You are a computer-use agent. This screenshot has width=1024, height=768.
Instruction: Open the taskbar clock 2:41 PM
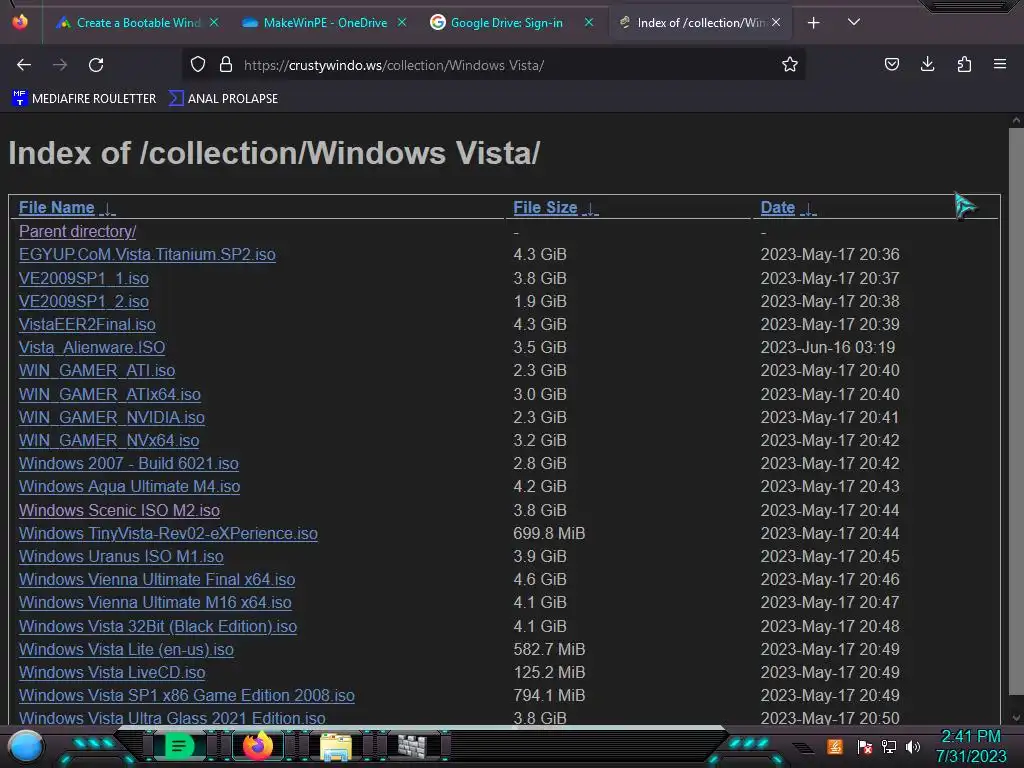(x=970, y=746)
